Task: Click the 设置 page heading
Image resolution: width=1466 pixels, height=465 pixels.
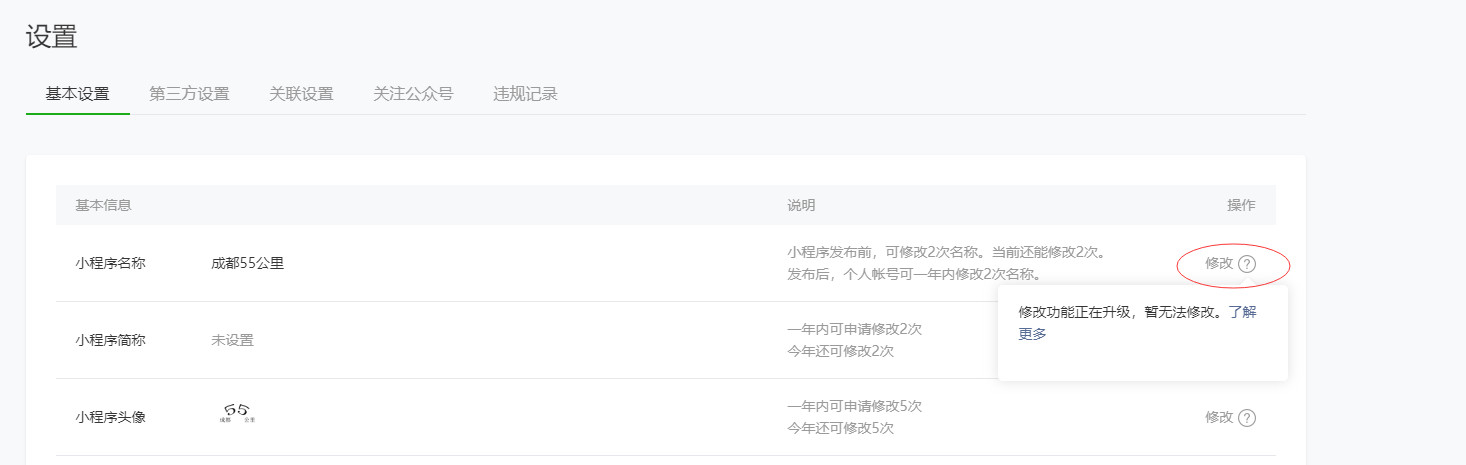Action: (x=52, y=37)
